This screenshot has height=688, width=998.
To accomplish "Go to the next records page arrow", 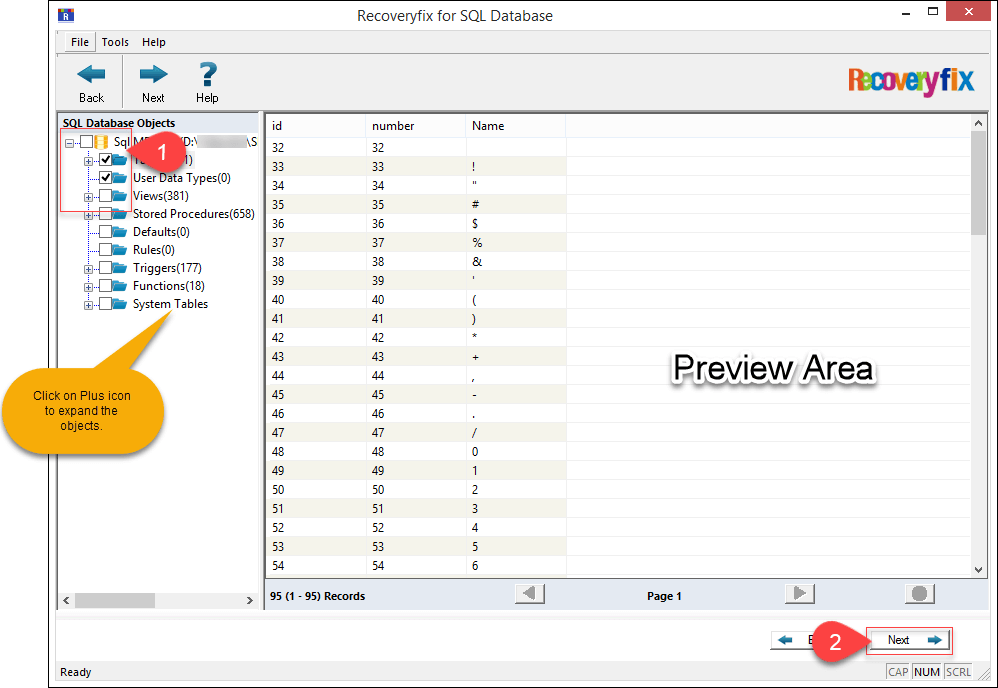I will 800,594.
